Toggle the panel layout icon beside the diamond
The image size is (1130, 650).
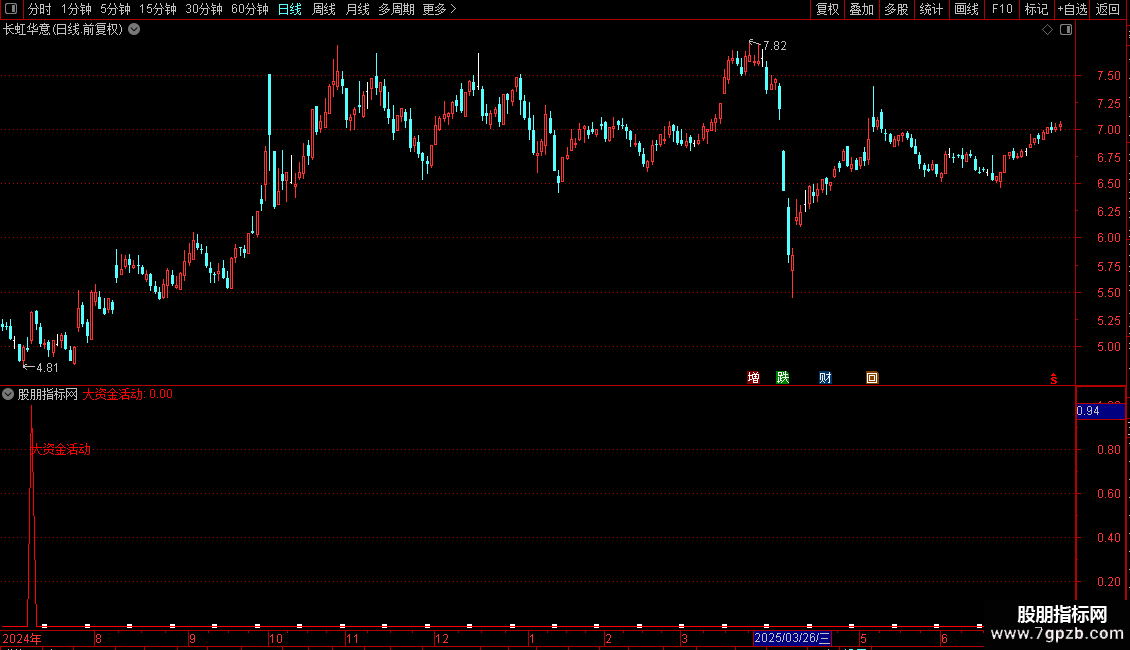tap(1066, 30)
